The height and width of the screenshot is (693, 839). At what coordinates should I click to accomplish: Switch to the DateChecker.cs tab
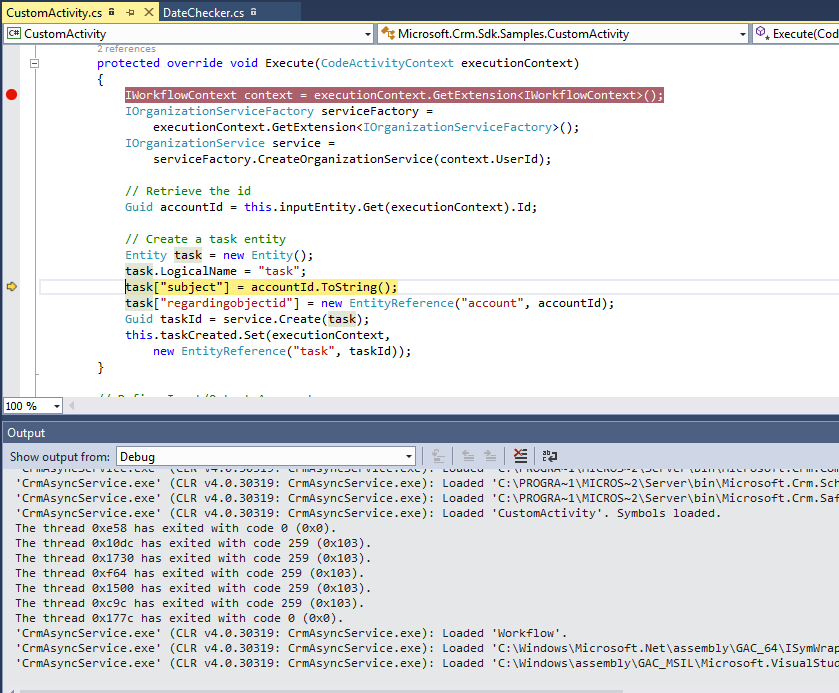(203, 12)
